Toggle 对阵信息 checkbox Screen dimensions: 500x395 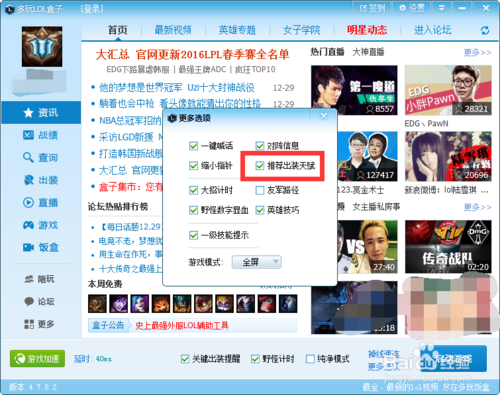tap(260, 146)
